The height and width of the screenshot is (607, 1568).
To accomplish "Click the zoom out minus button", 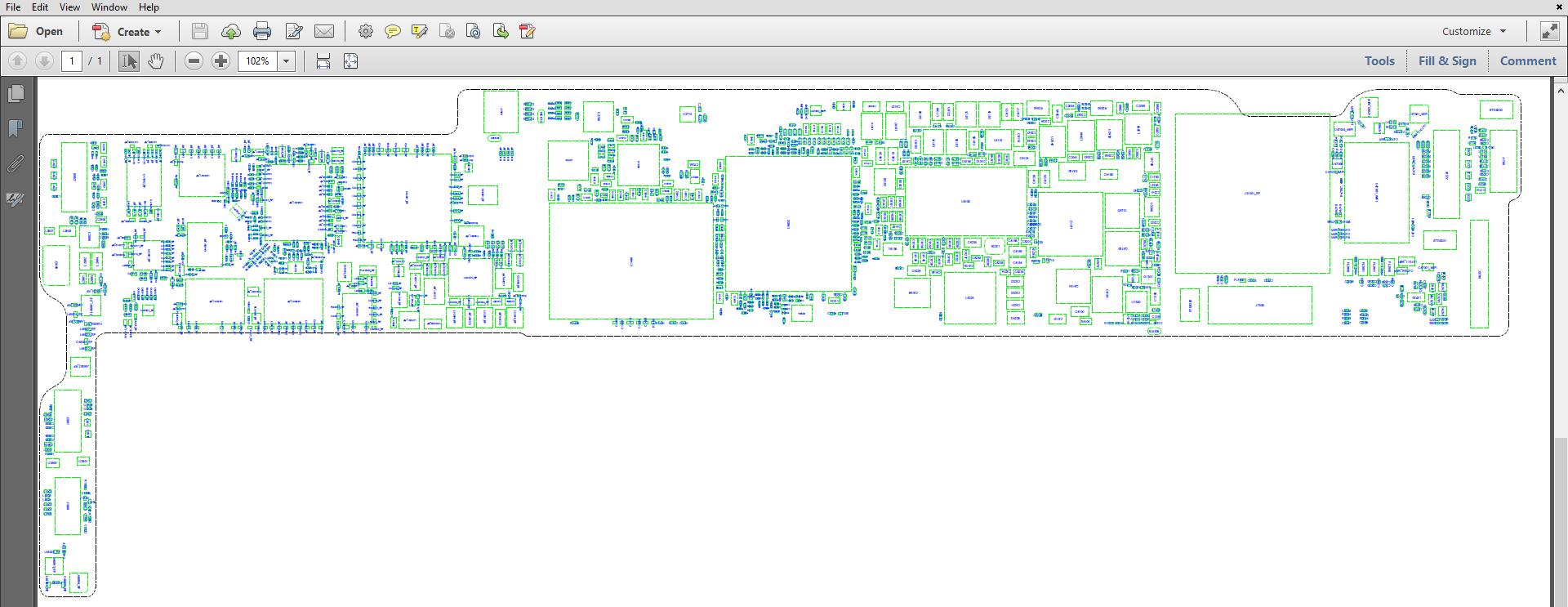I will (x=194, y=61).
